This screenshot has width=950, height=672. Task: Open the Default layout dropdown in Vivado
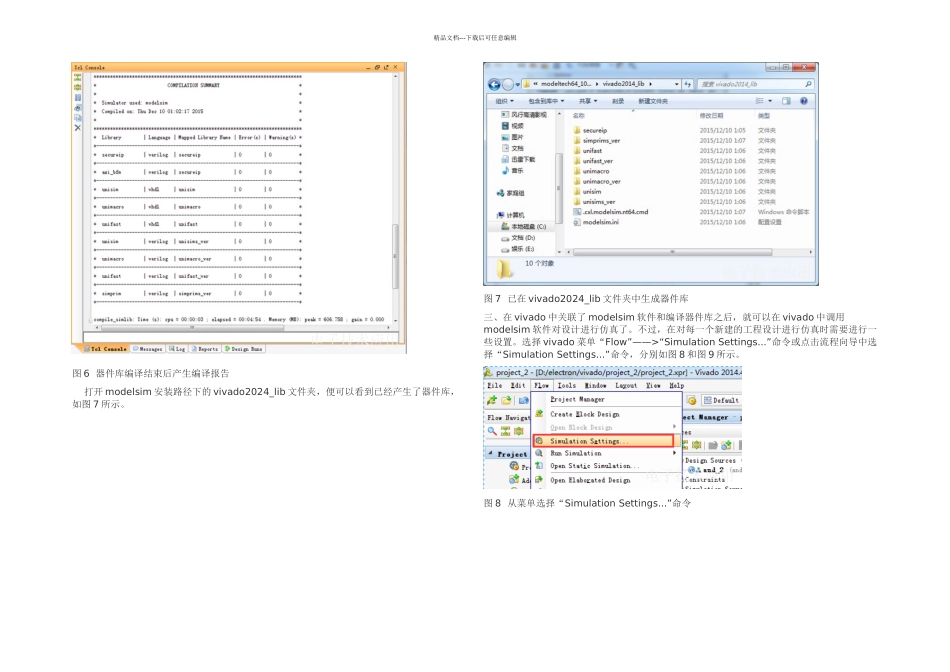(721, 401)
